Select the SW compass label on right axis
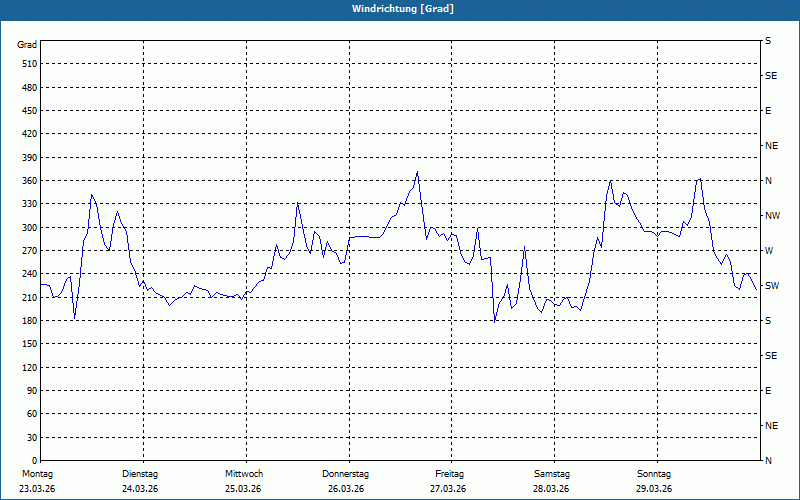The image size is (800, 500). (x=771, y=286)
